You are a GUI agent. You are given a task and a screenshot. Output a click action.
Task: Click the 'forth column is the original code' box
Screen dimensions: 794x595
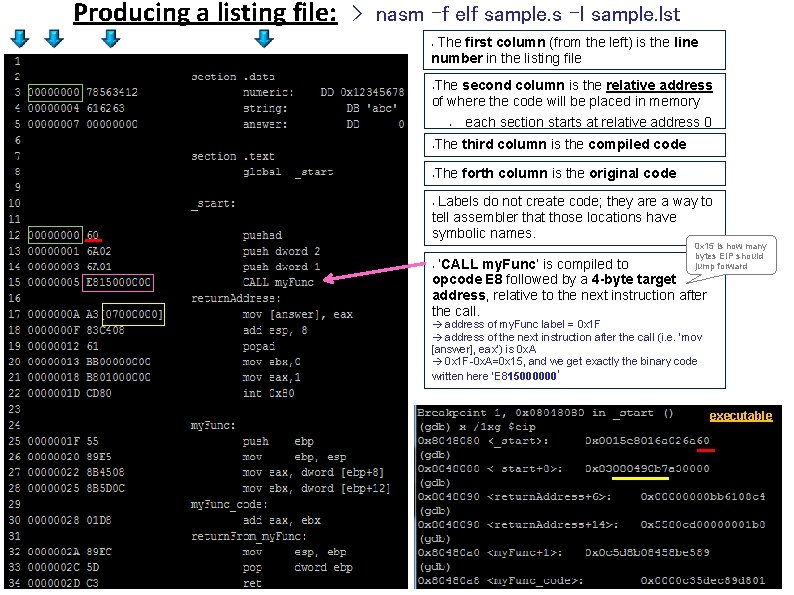pos(574,173)
